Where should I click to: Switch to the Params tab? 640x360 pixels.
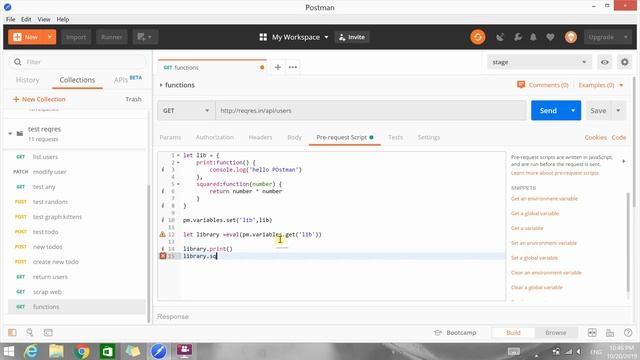click(170, 138)
